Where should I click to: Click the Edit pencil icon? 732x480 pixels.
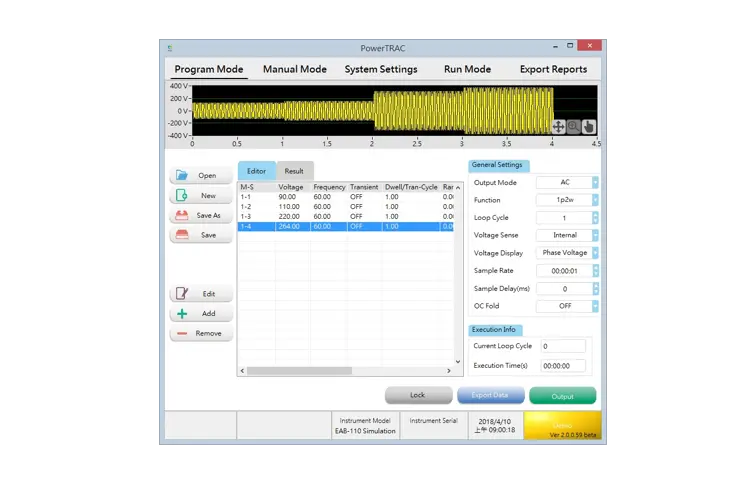(x=182, y=293)
